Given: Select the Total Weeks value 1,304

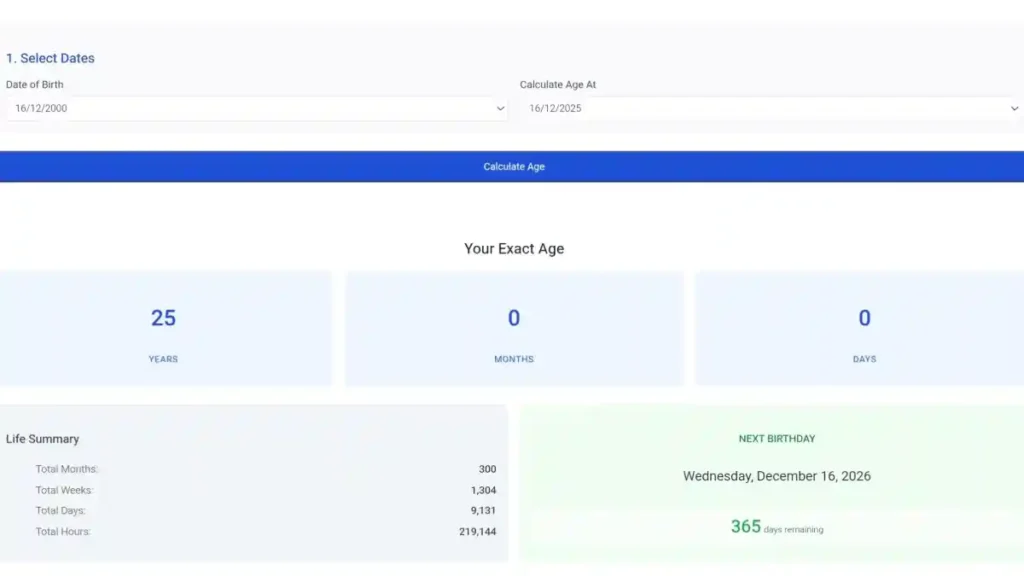Looking at the screenshot, I should coord(486,490).
